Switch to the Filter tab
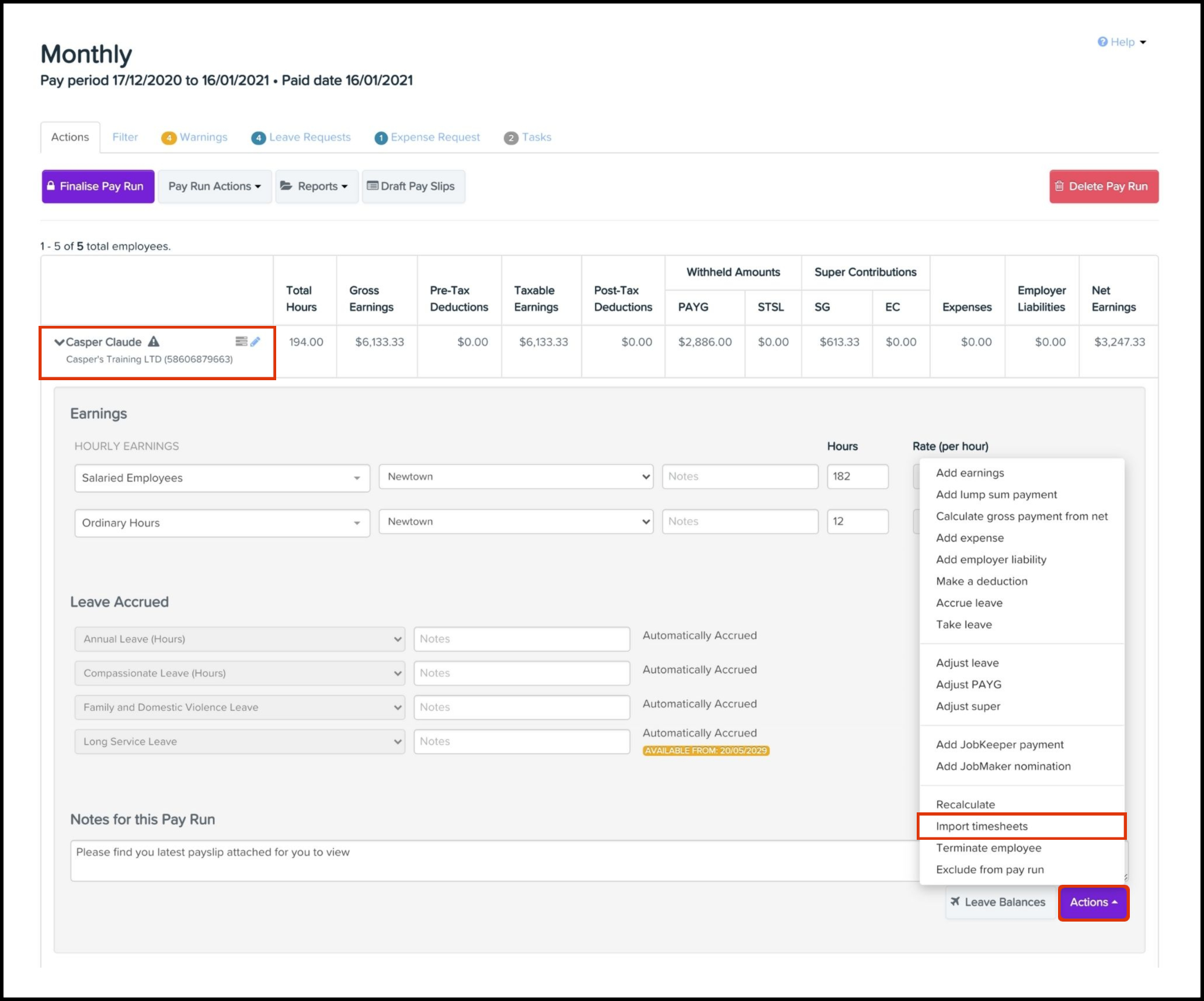The width and height of the screenshot is (1204, 1001). (x=125, y=137)
